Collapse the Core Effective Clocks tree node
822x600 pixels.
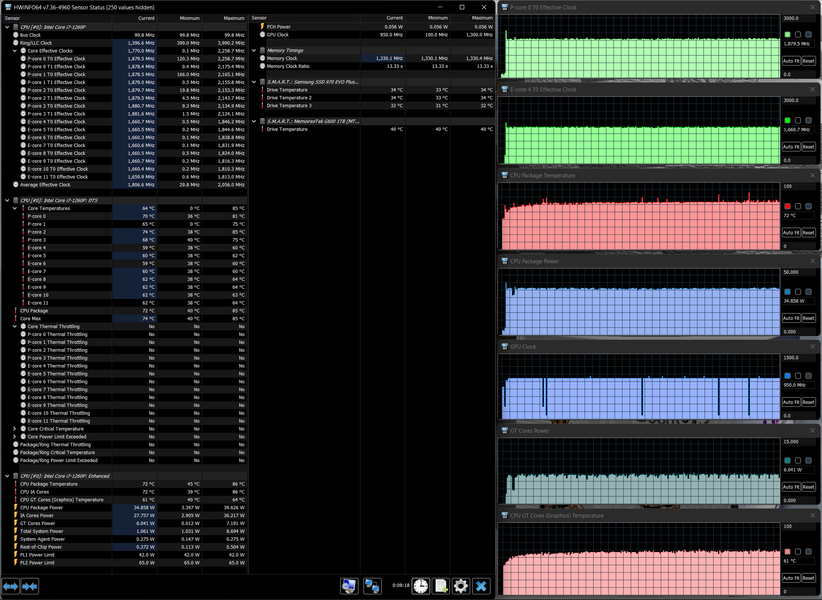(15, 51)
